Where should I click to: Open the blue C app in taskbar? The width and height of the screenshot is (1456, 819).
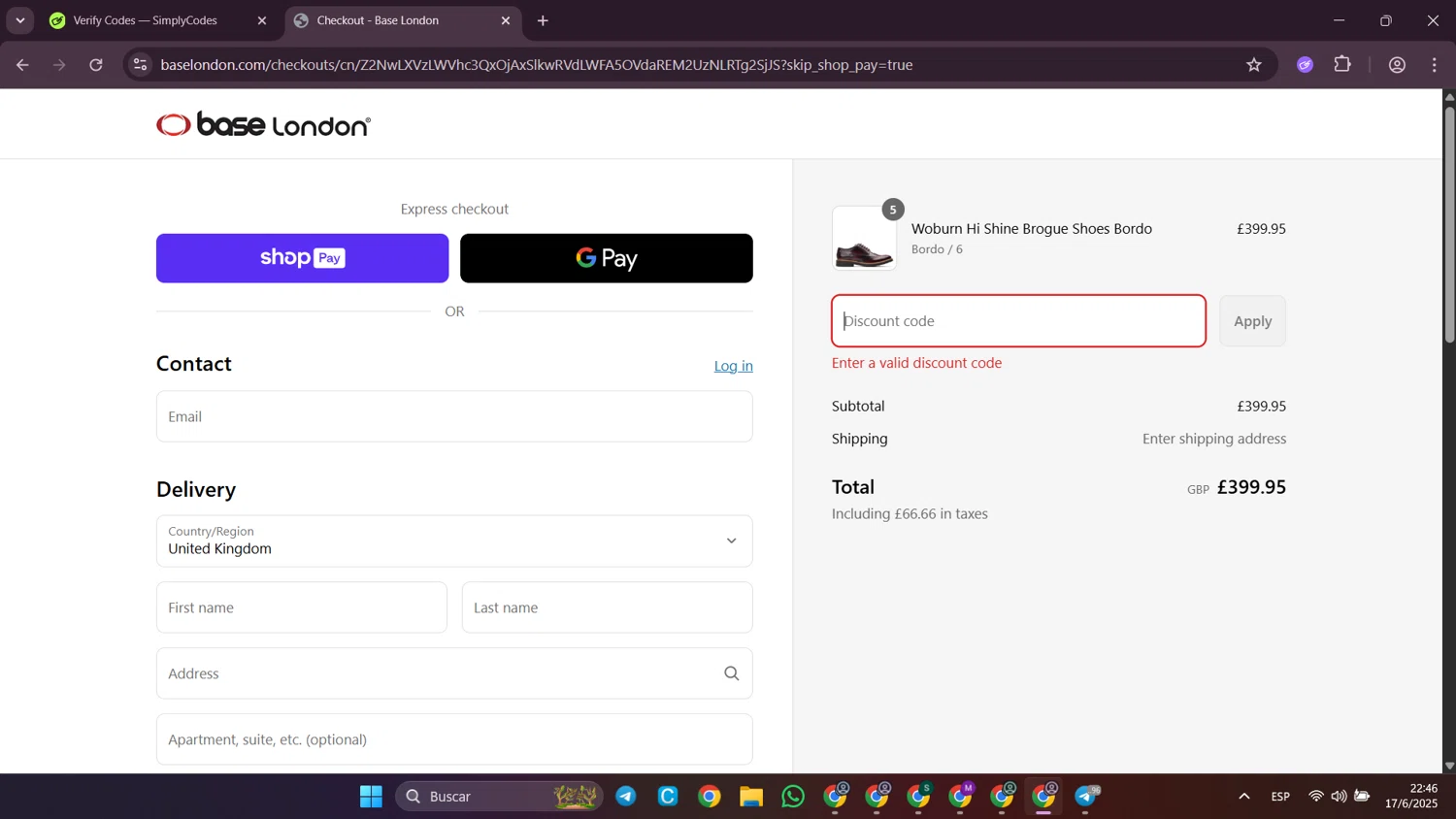tap(668, 797)
